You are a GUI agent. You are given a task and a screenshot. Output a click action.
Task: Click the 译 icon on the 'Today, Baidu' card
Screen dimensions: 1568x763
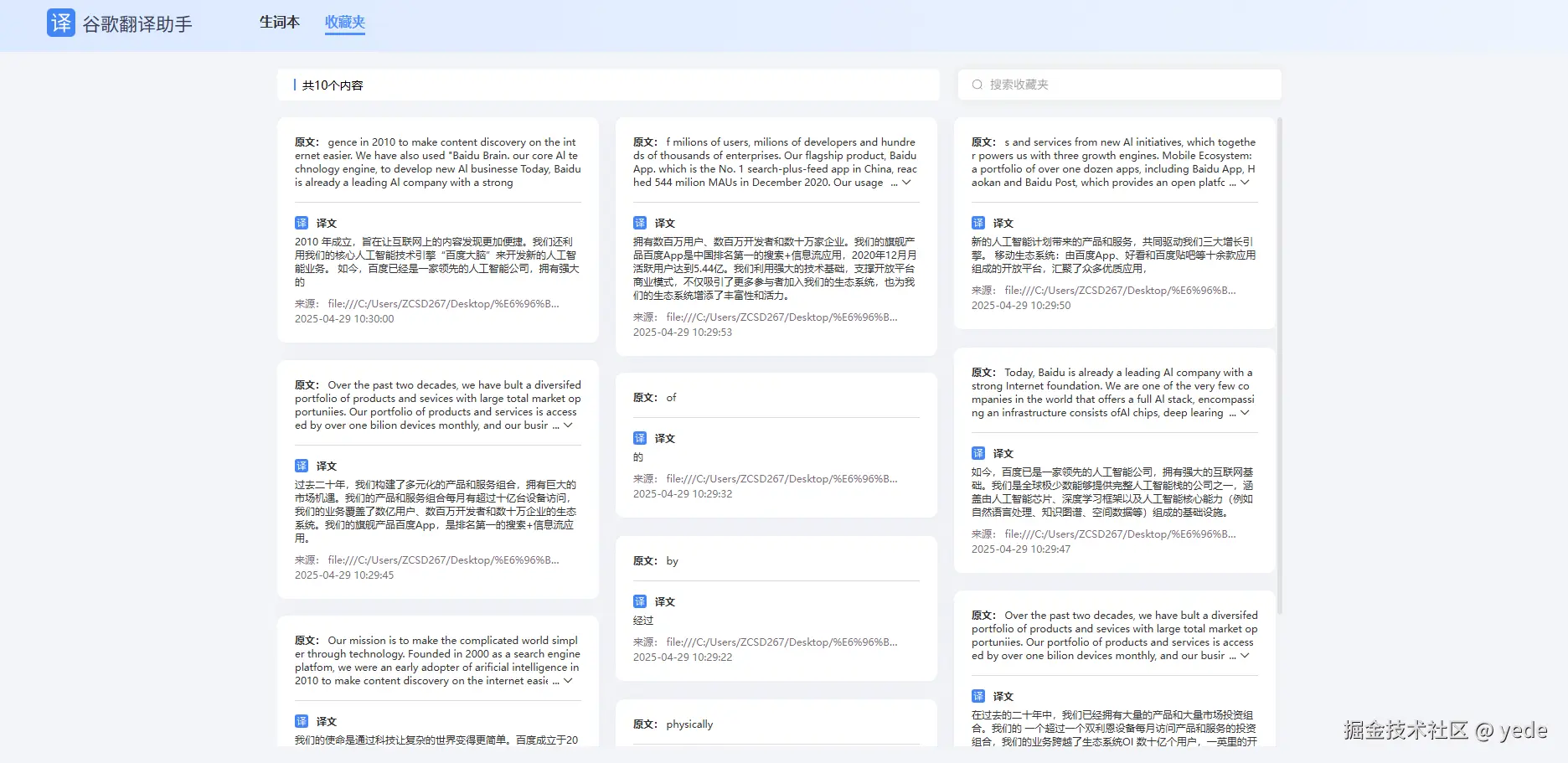978,452
